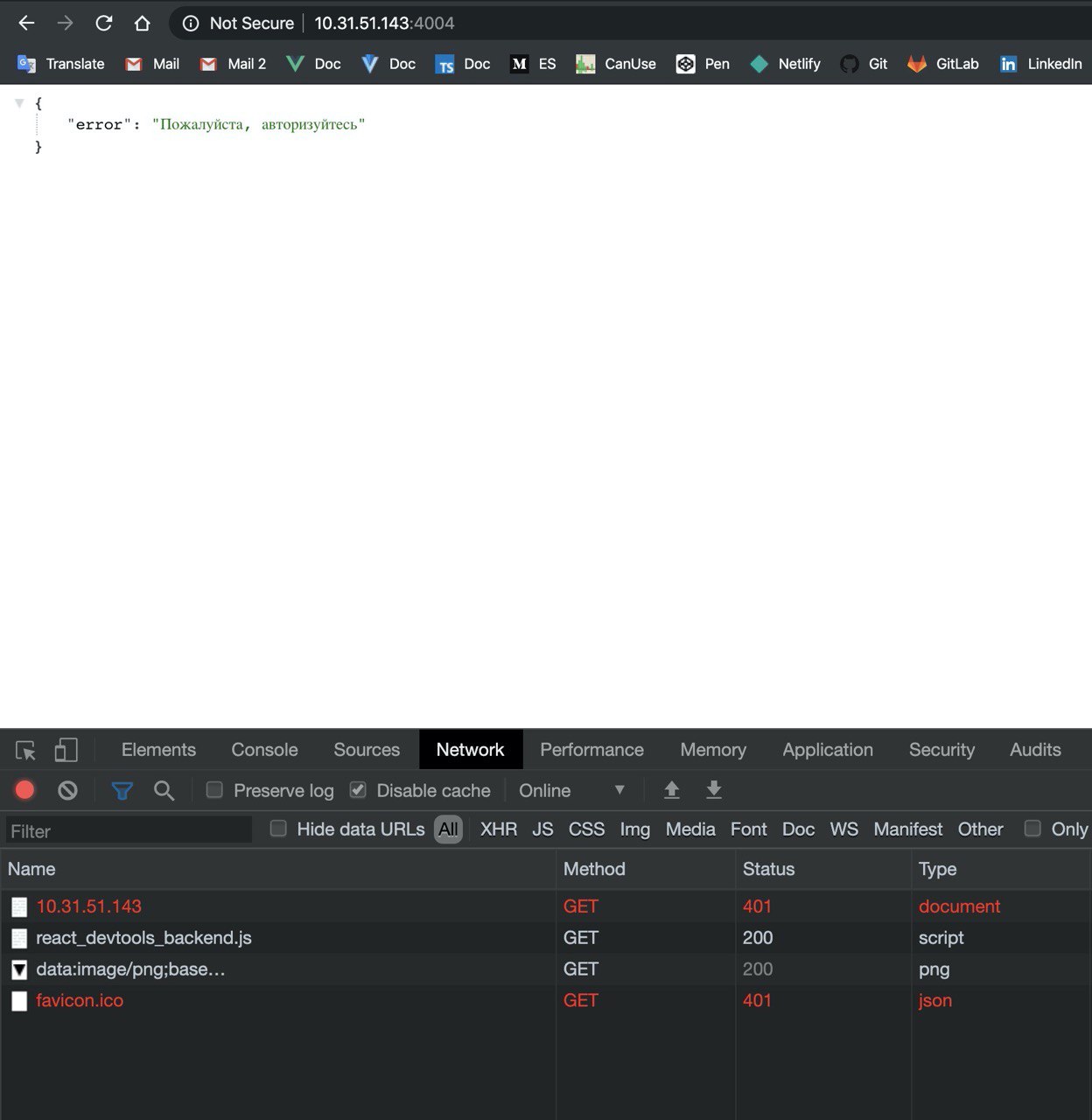
Task: Filter requests by Manifest
Action: click(x=908, y=829)
